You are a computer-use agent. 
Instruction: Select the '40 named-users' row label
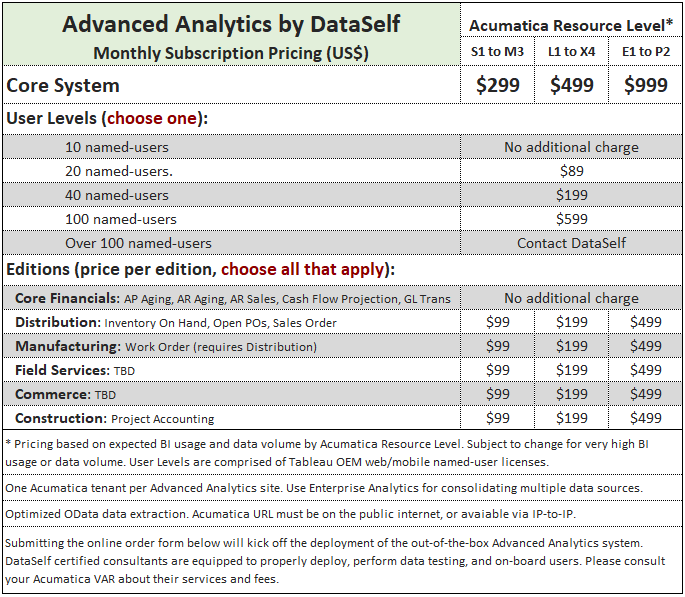click(x=117, y=195)
